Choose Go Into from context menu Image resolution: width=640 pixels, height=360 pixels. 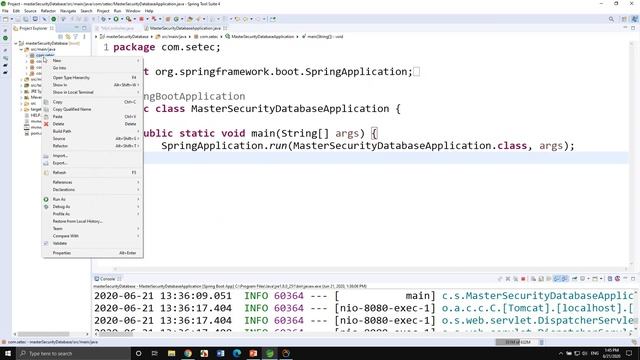click(x=93, y=68)
